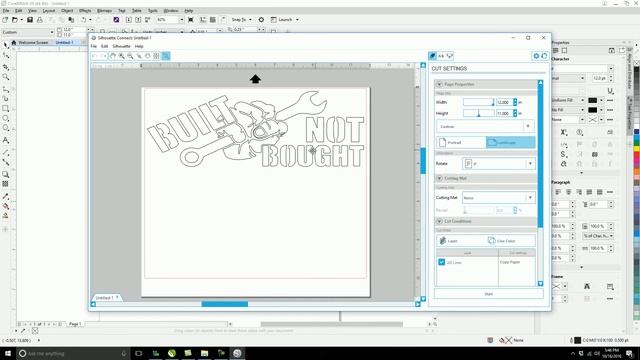The width and height of the screenshot is (640, 360).
Task: Click the Options gear in CorelDRAW toolbar
Action: tap(261, 20)
